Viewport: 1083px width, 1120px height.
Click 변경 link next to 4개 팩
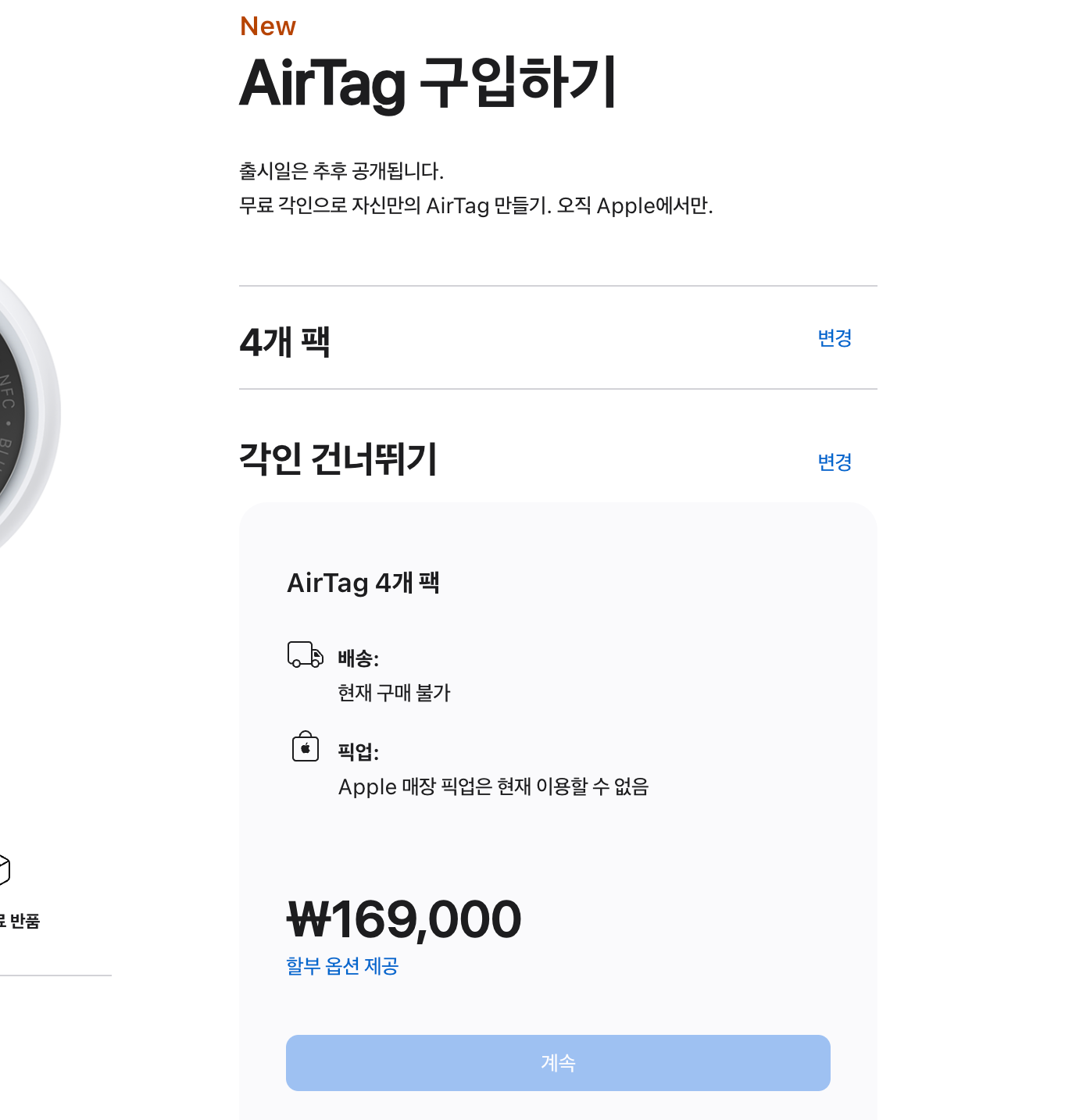835,338
